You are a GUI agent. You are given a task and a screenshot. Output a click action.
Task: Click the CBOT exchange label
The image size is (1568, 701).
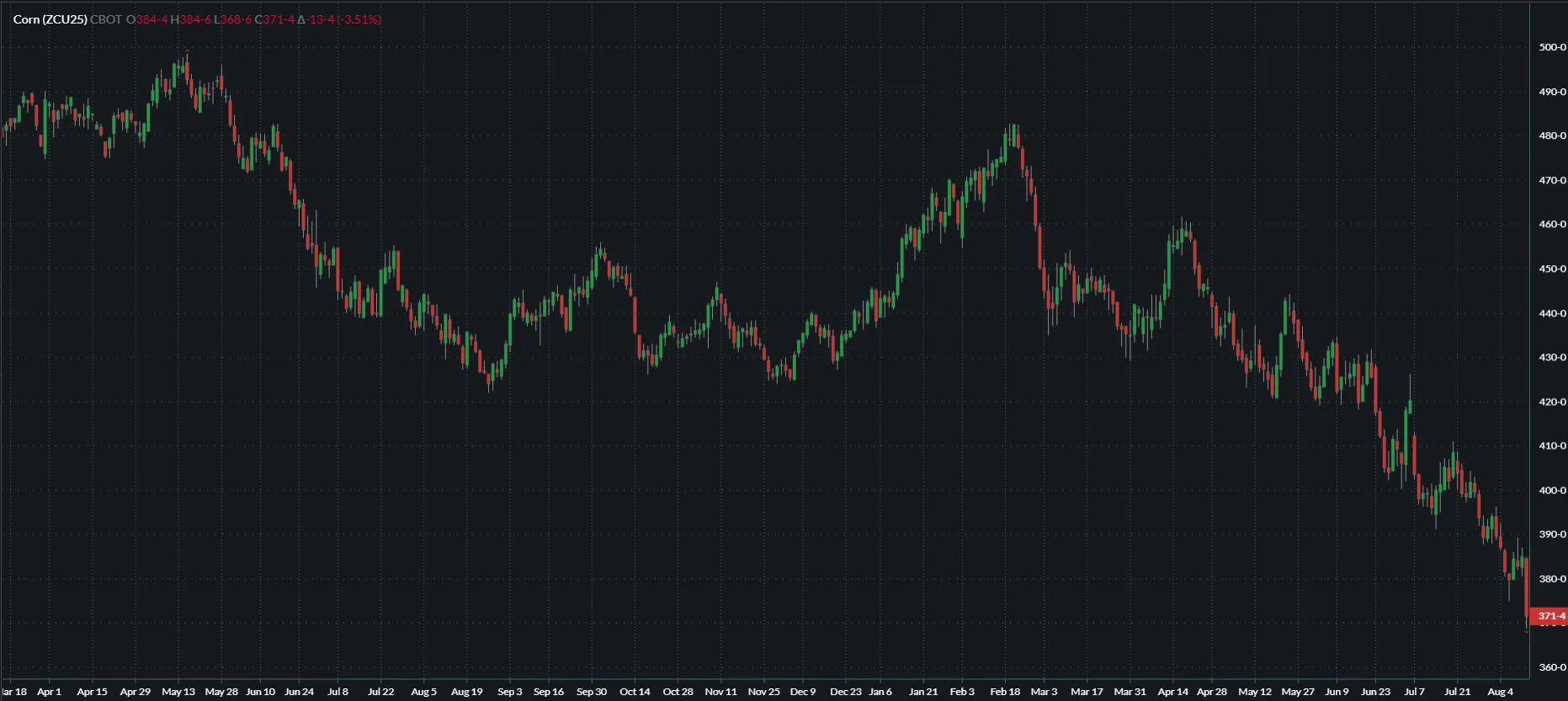click(x=106, y=19)
